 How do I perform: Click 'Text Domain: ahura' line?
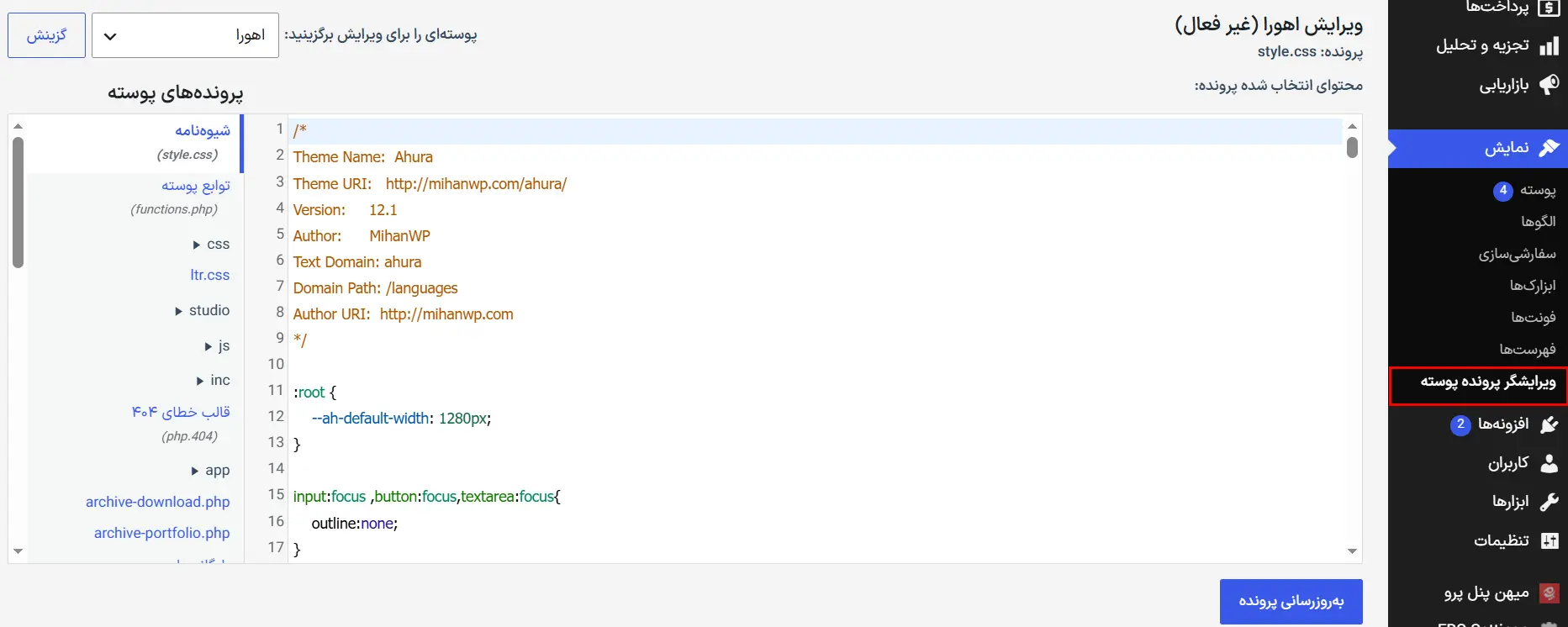357,262
